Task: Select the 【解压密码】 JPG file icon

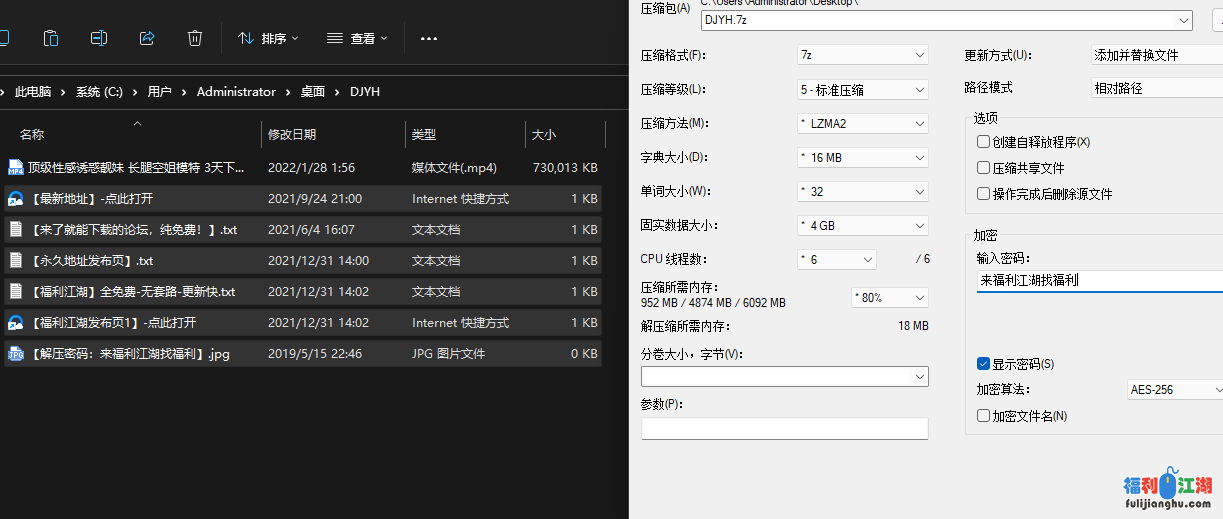Action: coord(15,354)
